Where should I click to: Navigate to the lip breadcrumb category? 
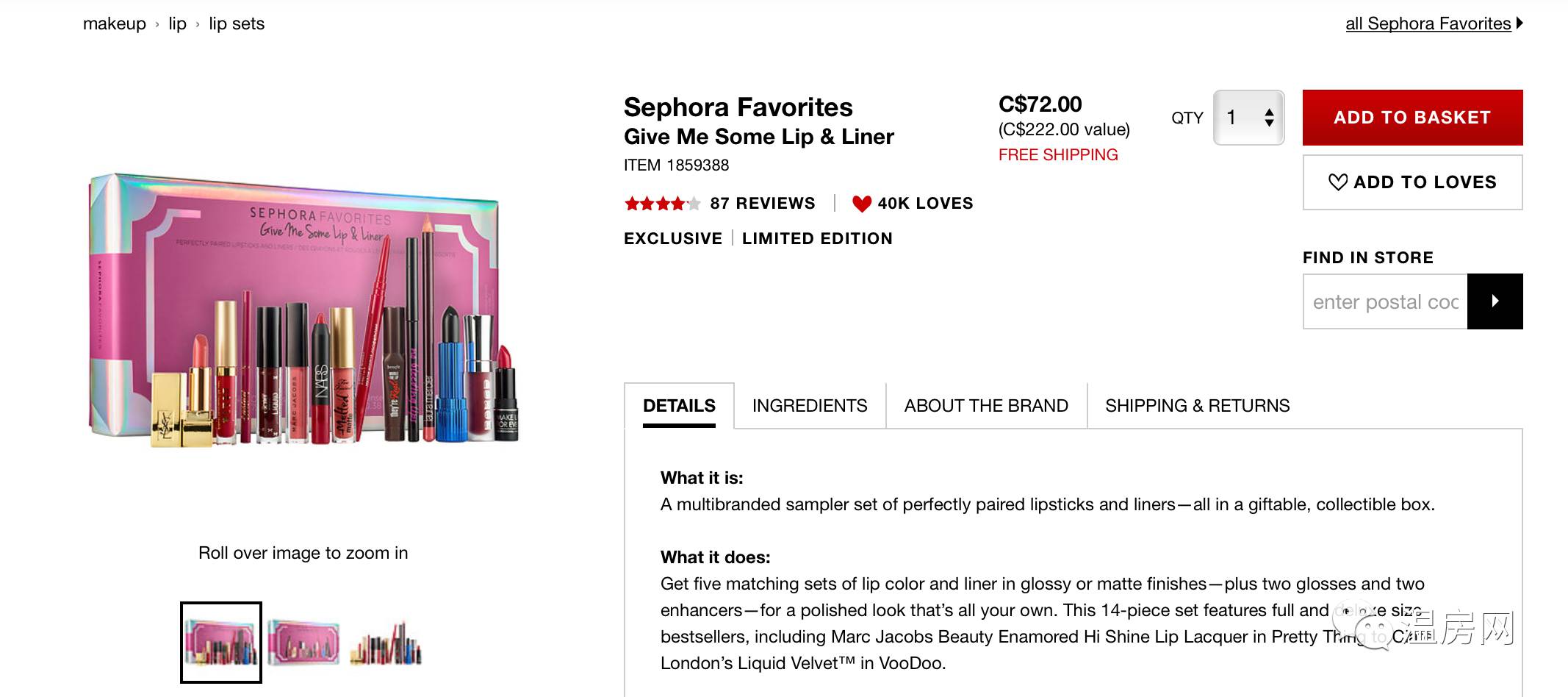pyautogui.click(x=177, y=24)
